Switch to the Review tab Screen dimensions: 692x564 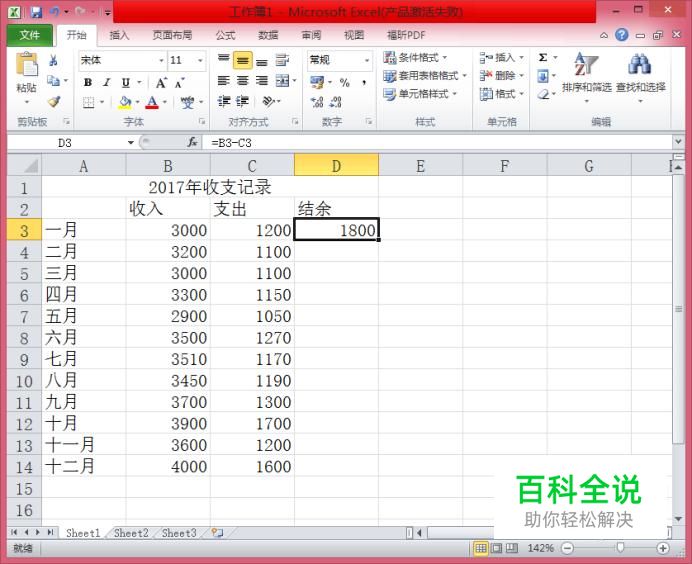311,35
